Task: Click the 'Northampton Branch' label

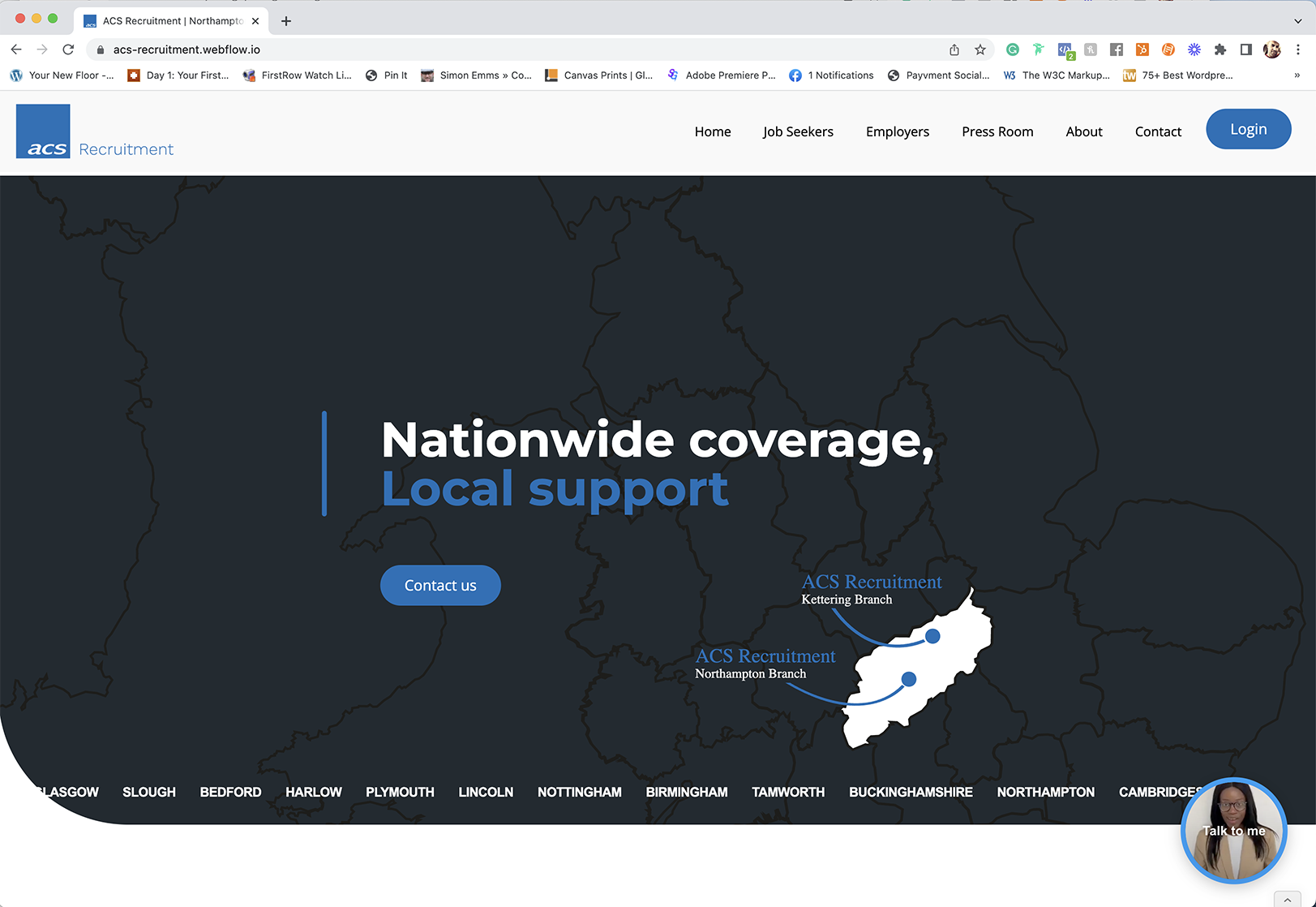Action: click(x=750, y=673)
